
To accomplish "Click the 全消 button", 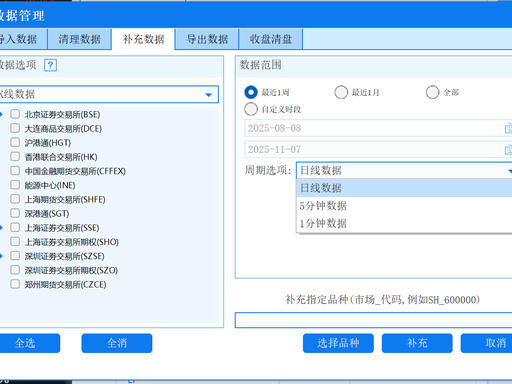I will pos(117,343).
